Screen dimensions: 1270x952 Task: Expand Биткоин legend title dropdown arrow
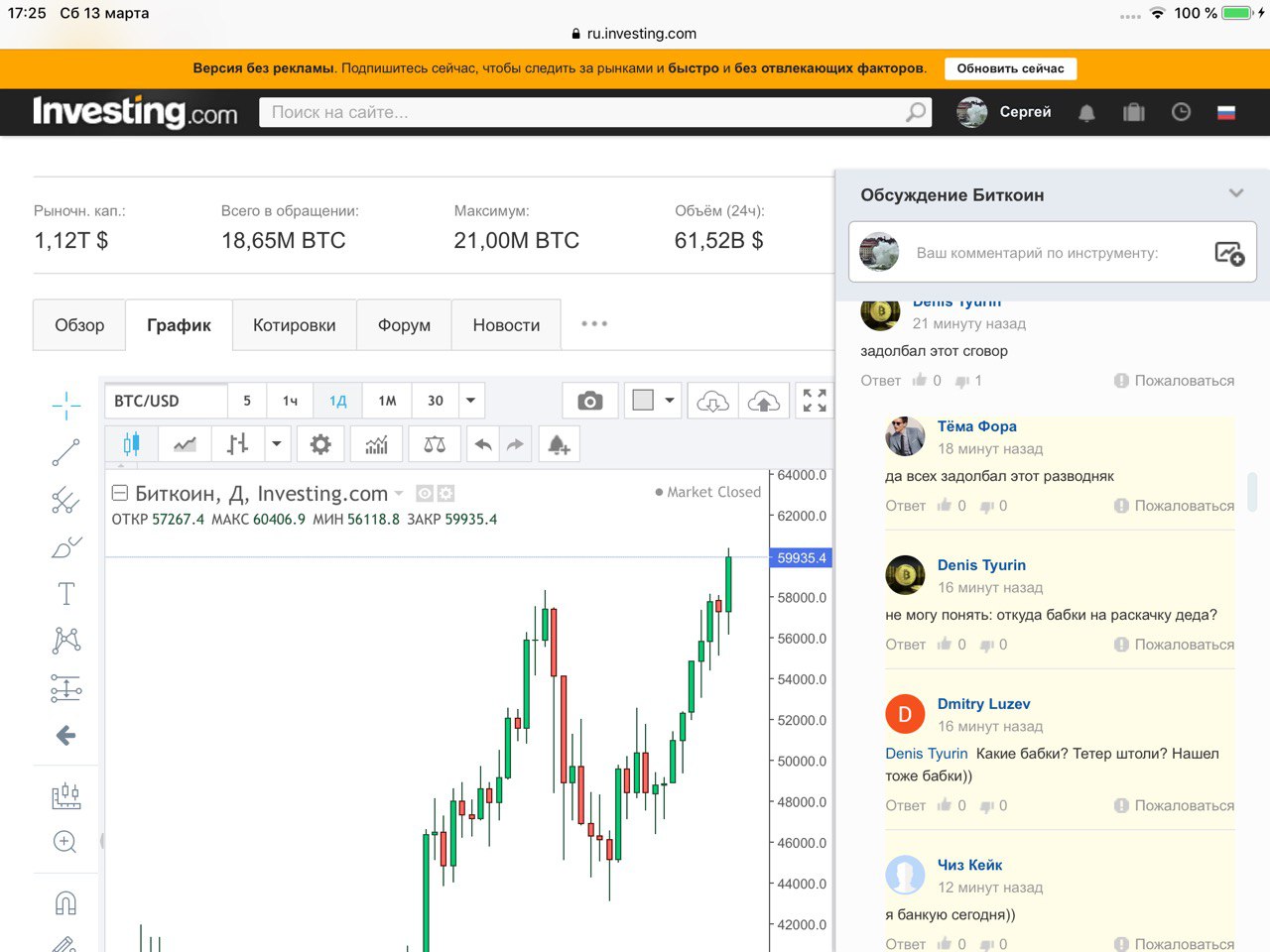pos(399,493)
